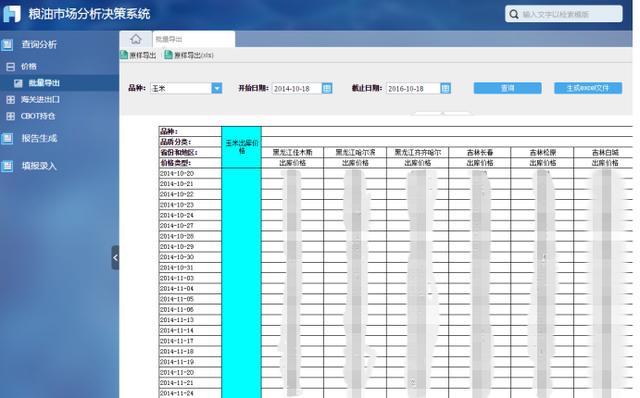Click the 查询 button

(x=507, y=88)
